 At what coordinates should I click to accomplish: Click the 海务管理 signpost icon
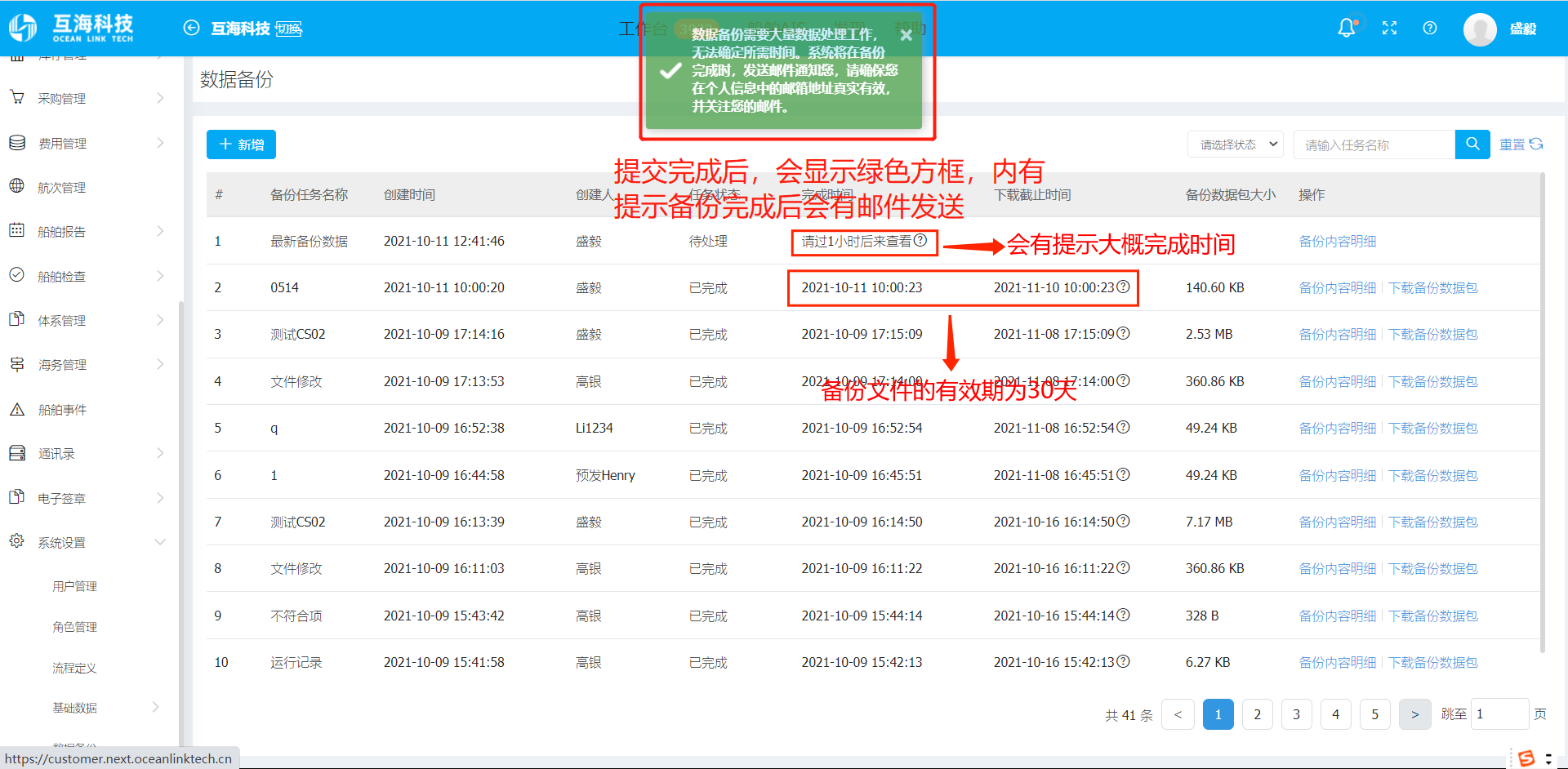point(17,364)
